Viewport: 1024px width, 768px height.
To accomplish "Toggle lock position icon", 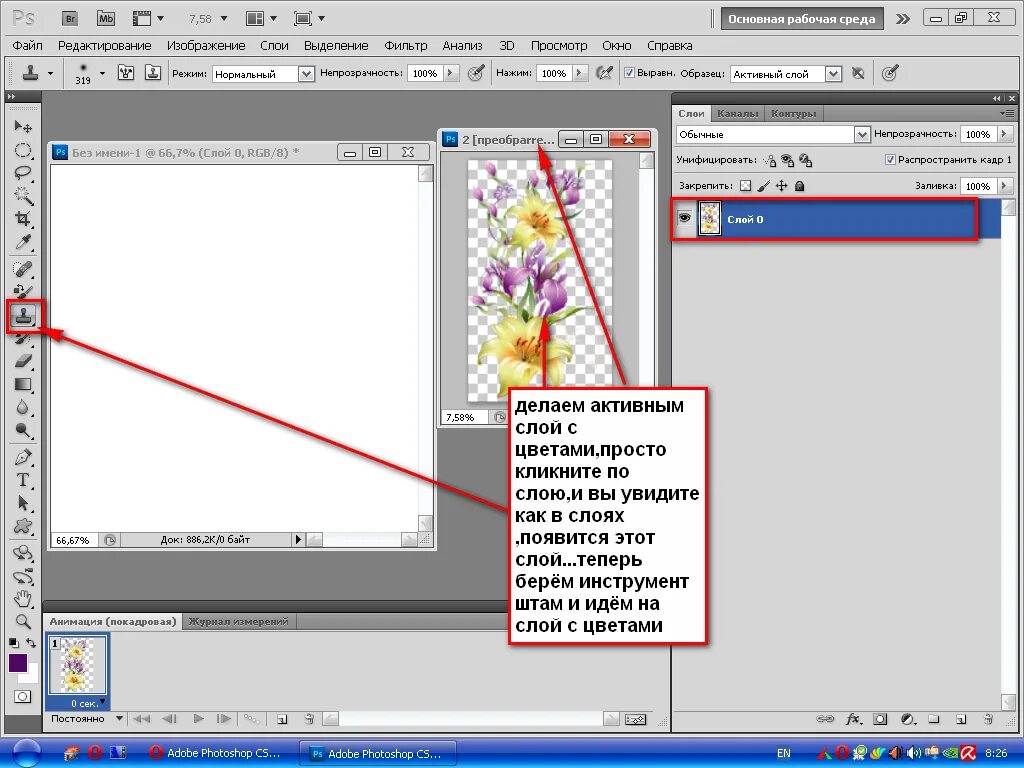I will pos(781,186).
